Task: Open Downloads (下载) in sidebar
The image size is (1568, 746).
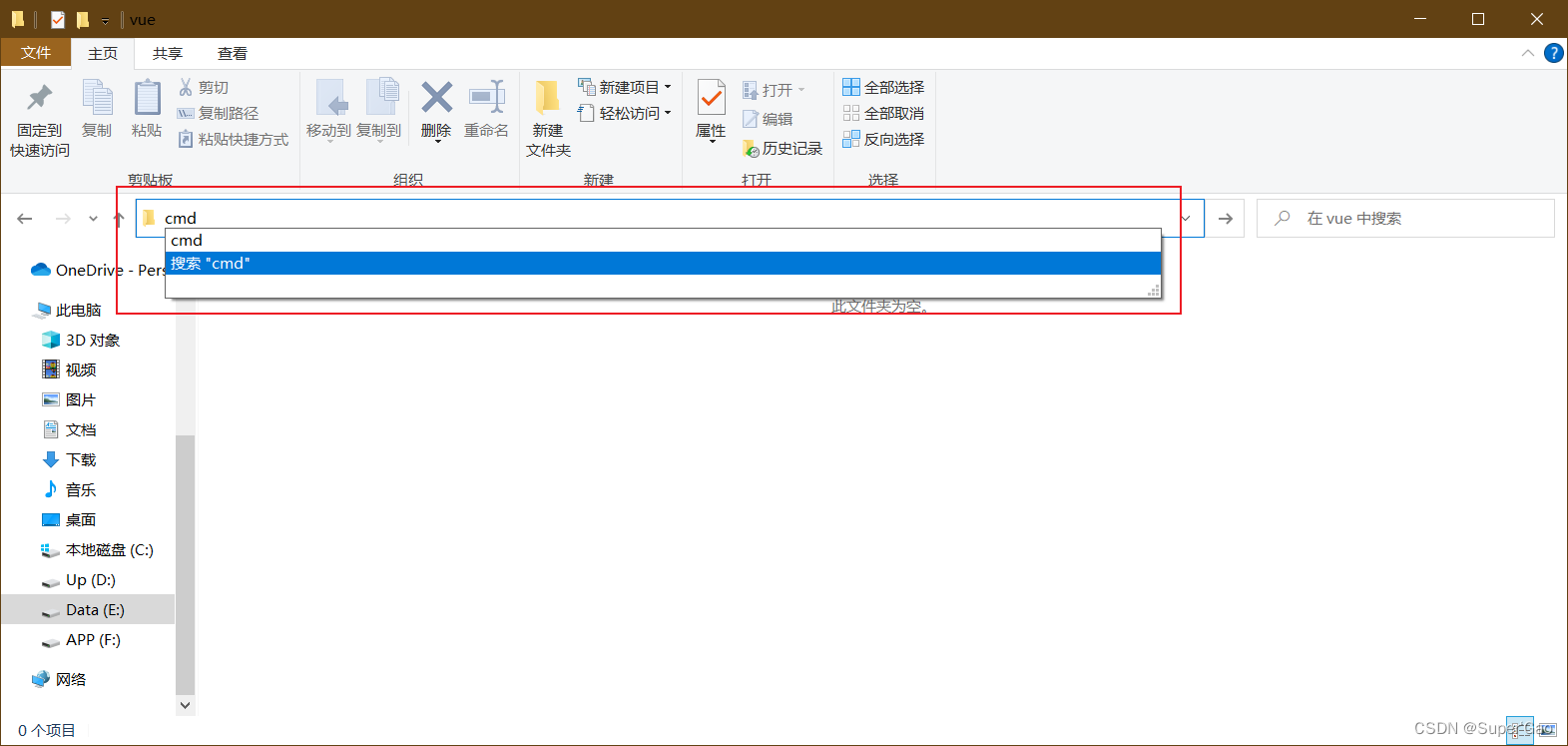Action: pos(70,460)
